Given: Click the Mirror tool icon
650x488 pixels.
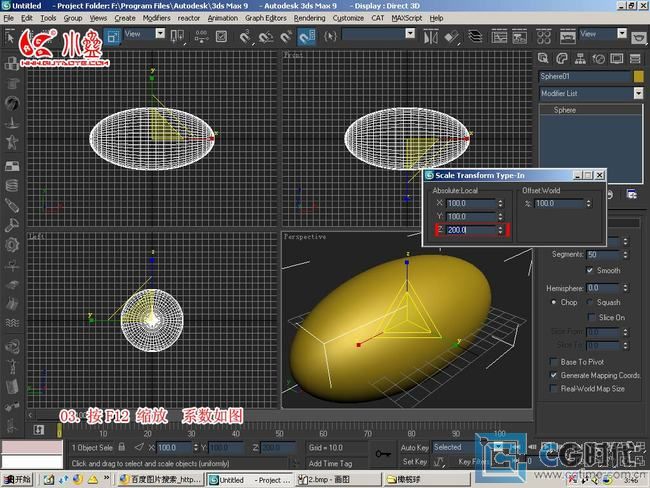Looking at the screenshot, I should coord(431,37).
